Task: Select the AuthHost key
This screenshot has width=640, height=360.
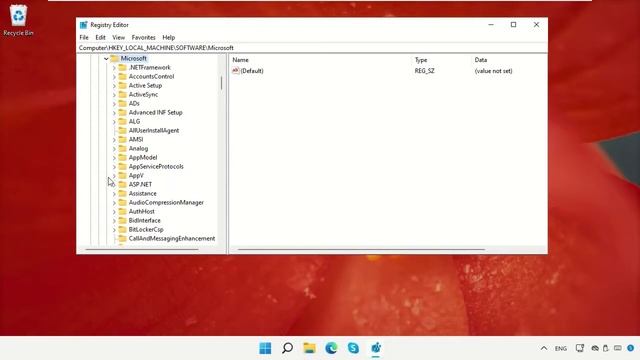Action: pyautogui.click(x=142, y=211)
